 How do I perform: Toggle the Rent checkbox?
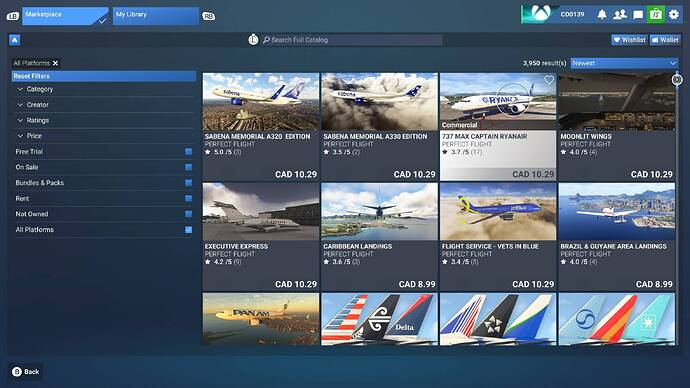188,198
